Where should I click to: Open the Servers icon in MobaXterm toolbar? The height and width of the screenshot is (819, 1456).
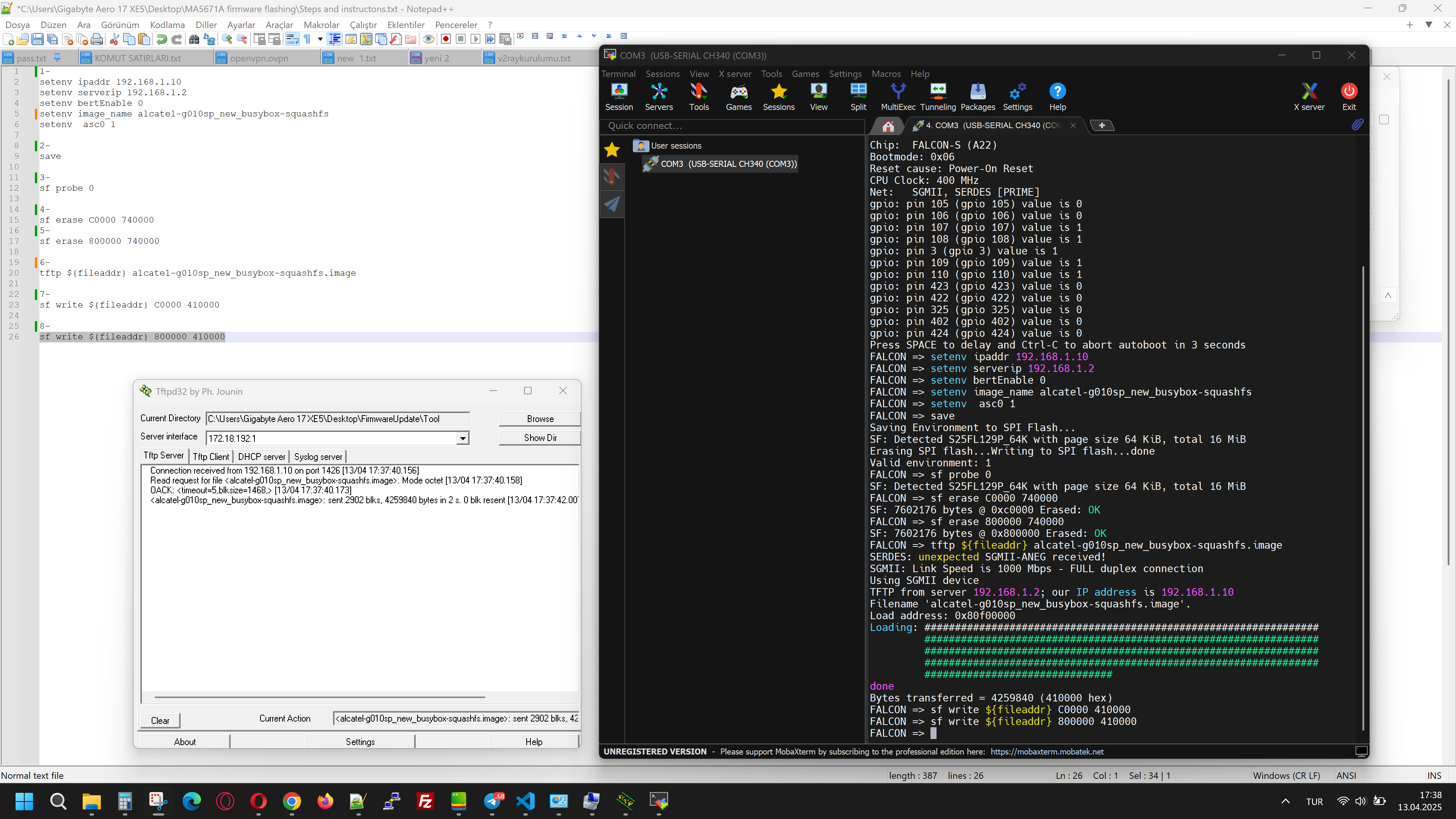(659, 97)
